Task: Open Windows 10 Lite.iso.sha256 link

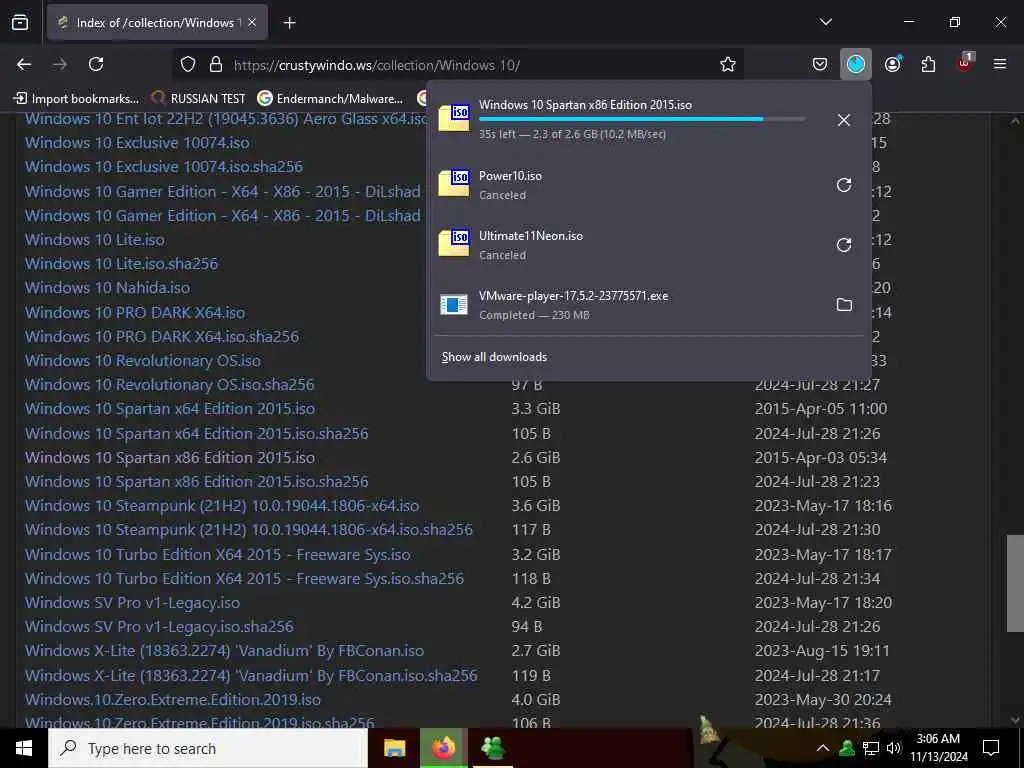Action: (121, 264)
